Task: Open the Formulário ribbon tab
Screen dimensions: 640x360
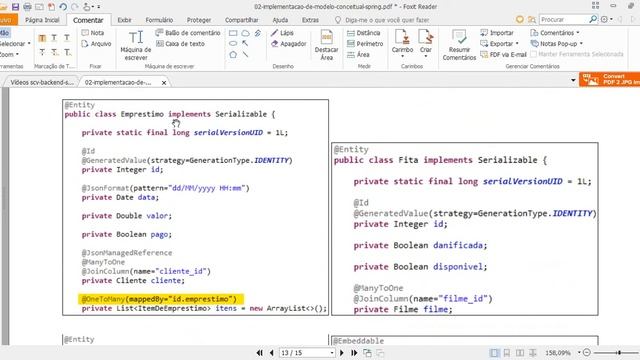Action: pos(159,20)
